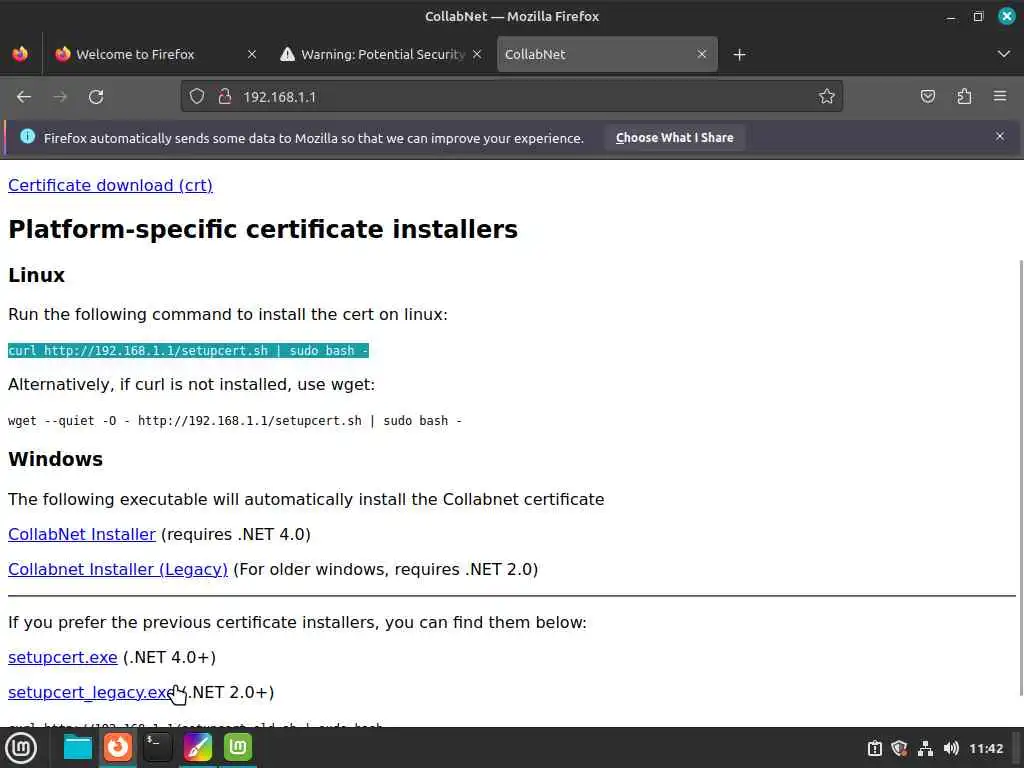Screen dimensions: 1024x768
Task: Go back to the previous page
Action: pos(24,97)
